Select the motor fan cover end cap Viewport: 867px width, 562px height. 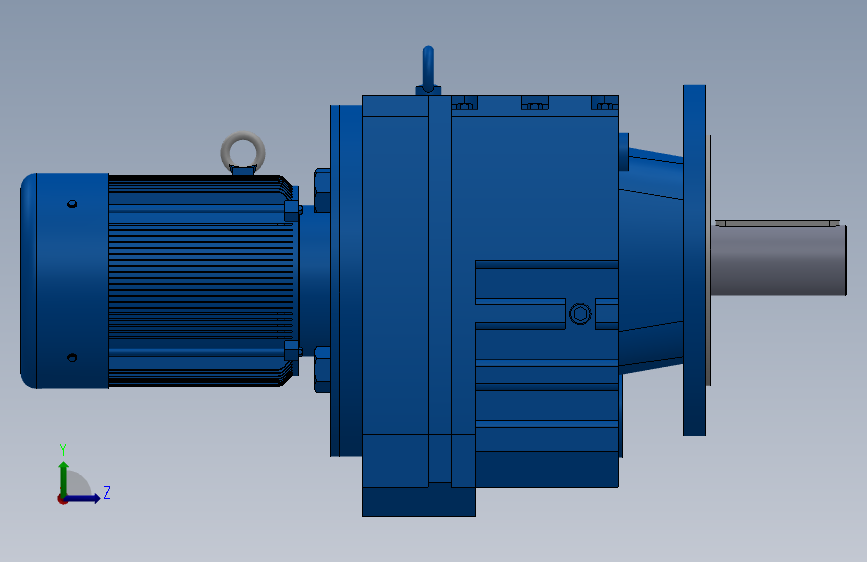coord(65,280)
